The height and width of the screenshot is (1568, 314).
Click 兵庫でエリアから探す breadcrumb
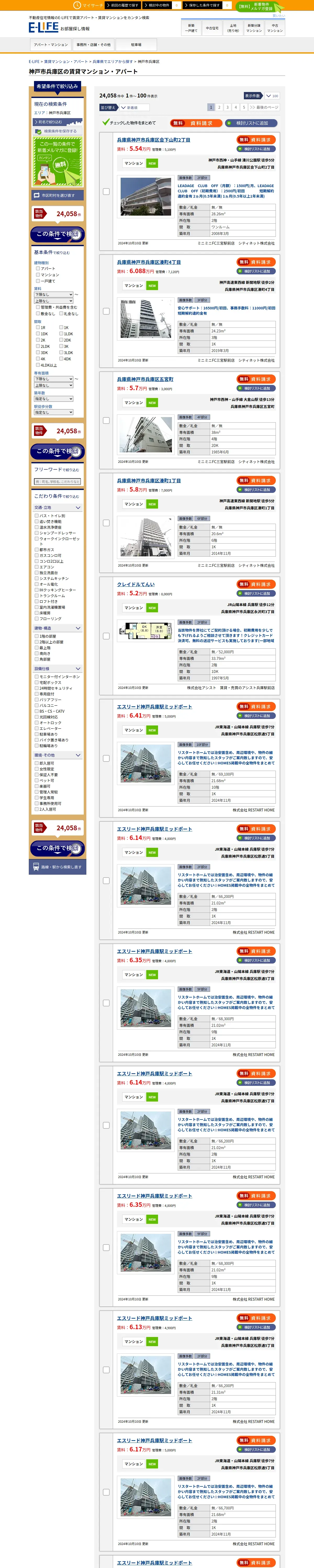(112, 61)
